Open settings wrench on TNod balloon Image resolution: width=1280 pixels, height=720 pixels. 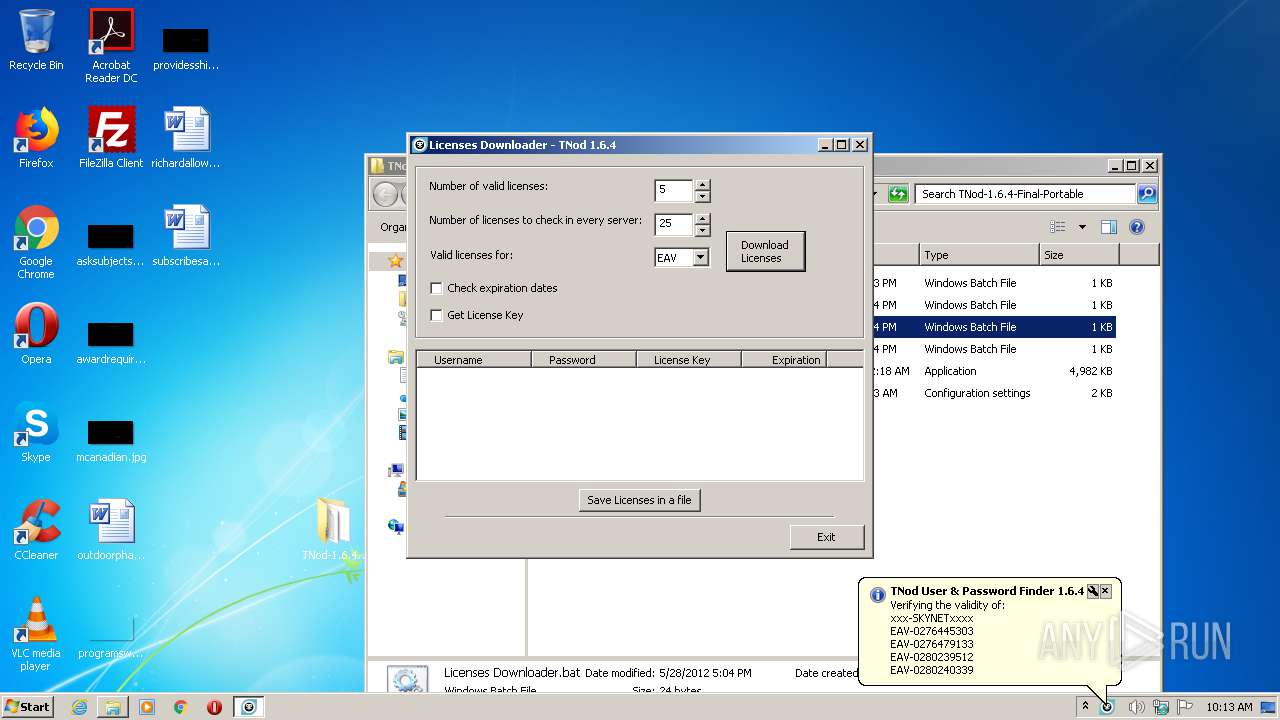[x=1092, y=591]
